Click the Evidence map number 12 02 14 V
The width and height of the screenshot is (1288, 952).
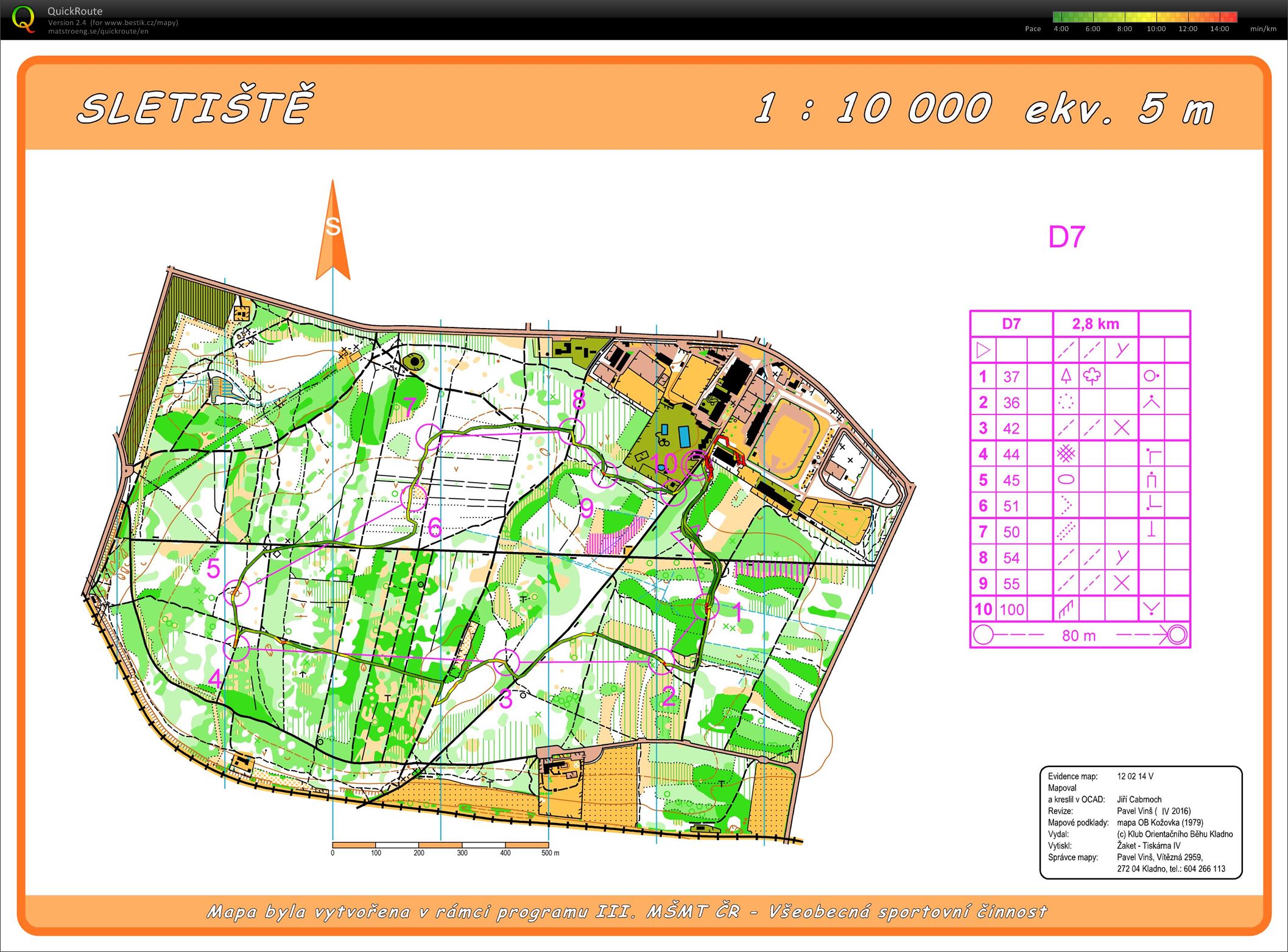[x=1135, y=776]
